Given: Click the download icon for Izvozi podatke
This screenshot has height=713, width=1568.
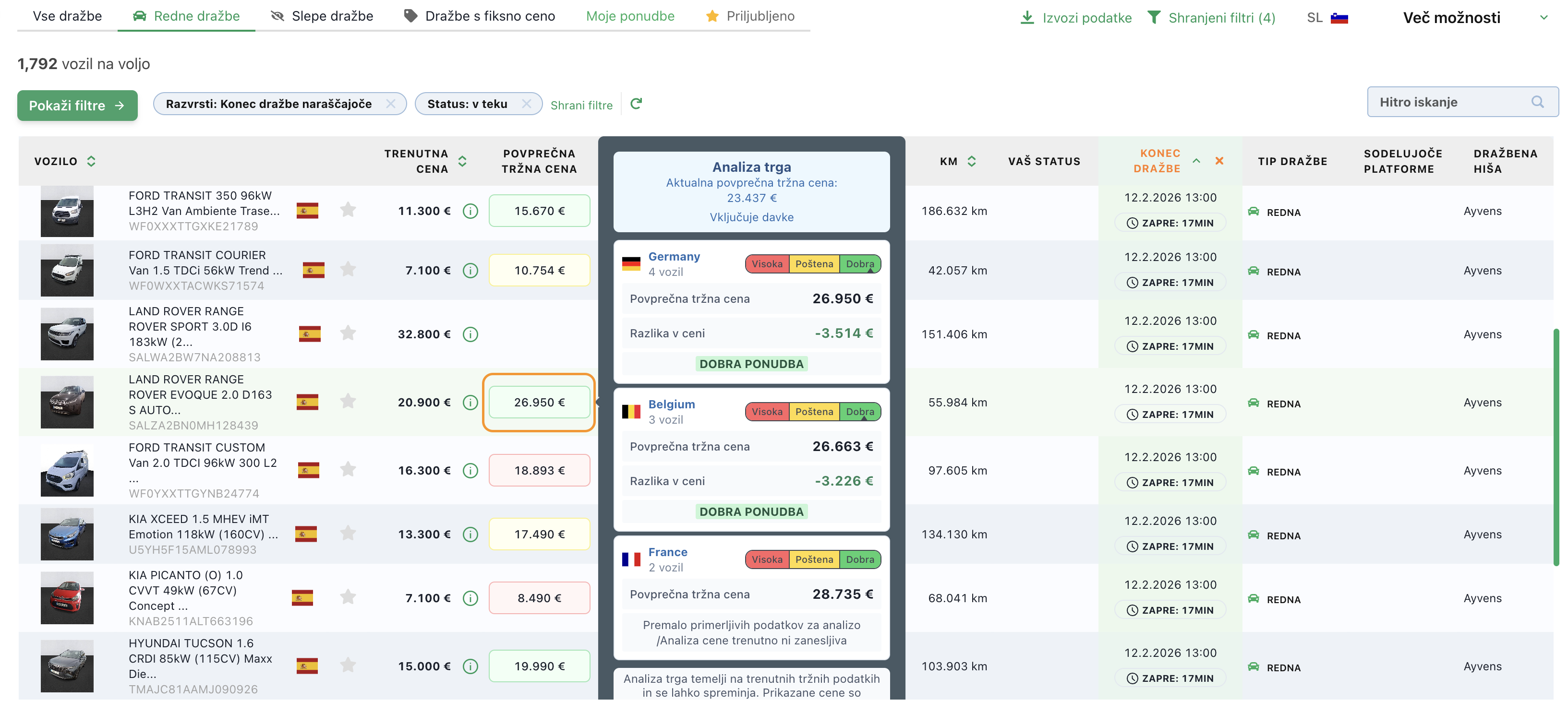Looking at the screenshot, I should pos(1027,17).
